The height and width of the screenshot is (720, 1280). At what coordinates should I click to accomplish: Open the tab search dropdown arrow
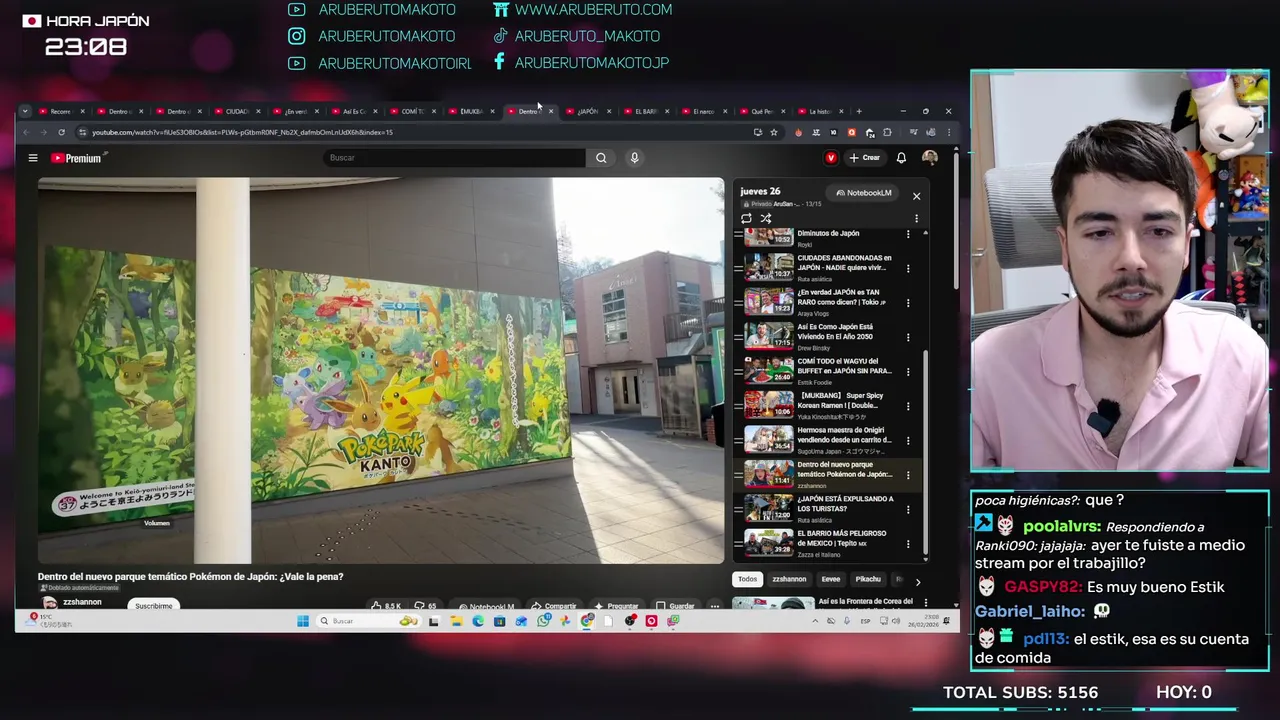pyautogui.click(x=26, y=111)
